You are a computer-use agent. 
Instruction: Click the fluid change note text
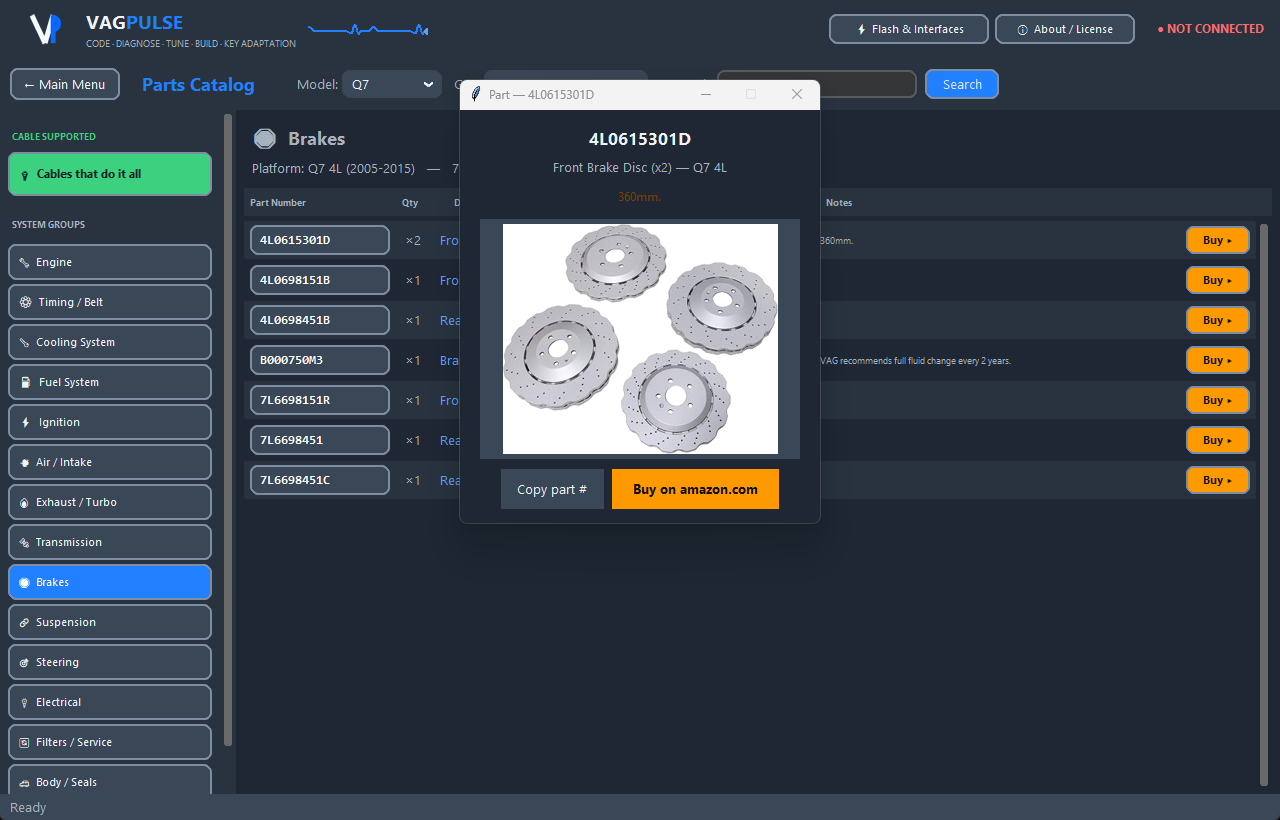915,360
